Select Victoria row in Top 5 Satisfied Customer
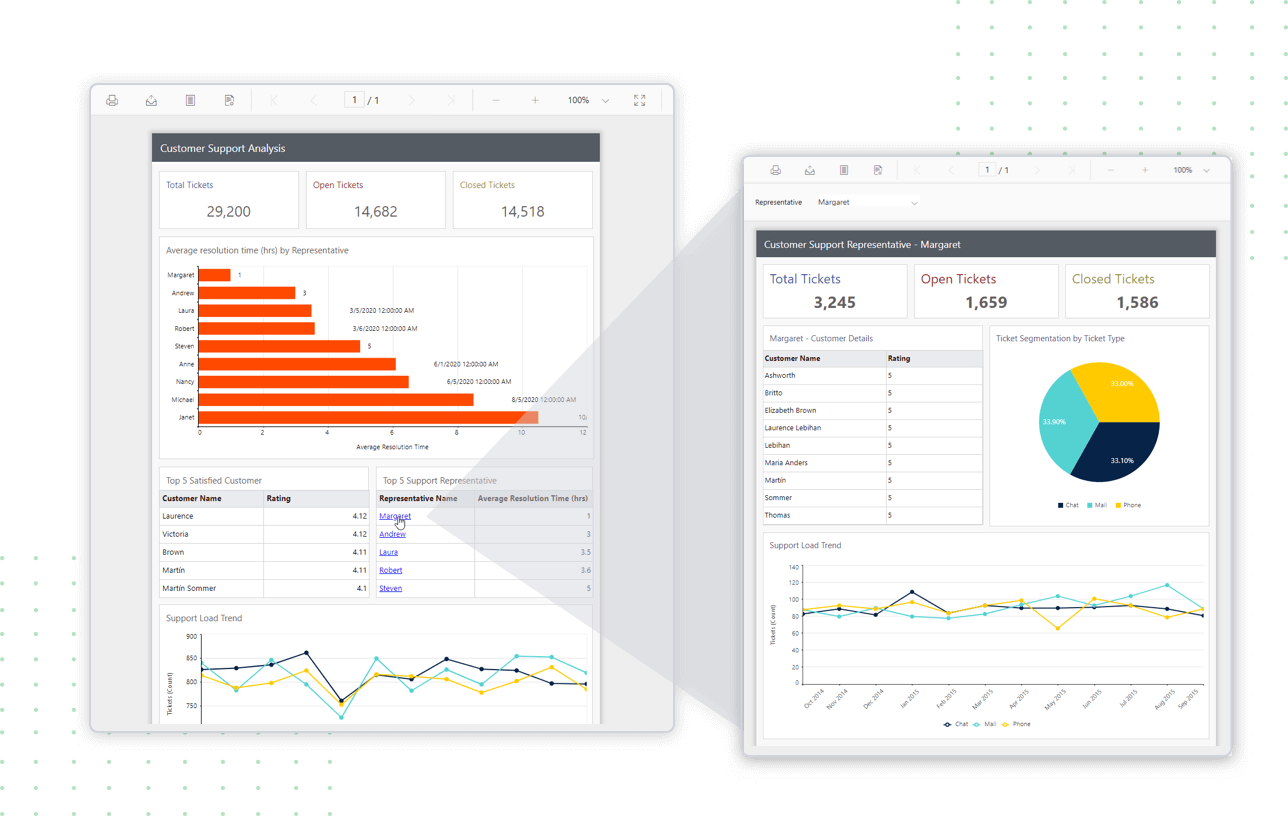The width and height of the screenshot is (1288, 816). pyautogui.click(x=264, y=534)
